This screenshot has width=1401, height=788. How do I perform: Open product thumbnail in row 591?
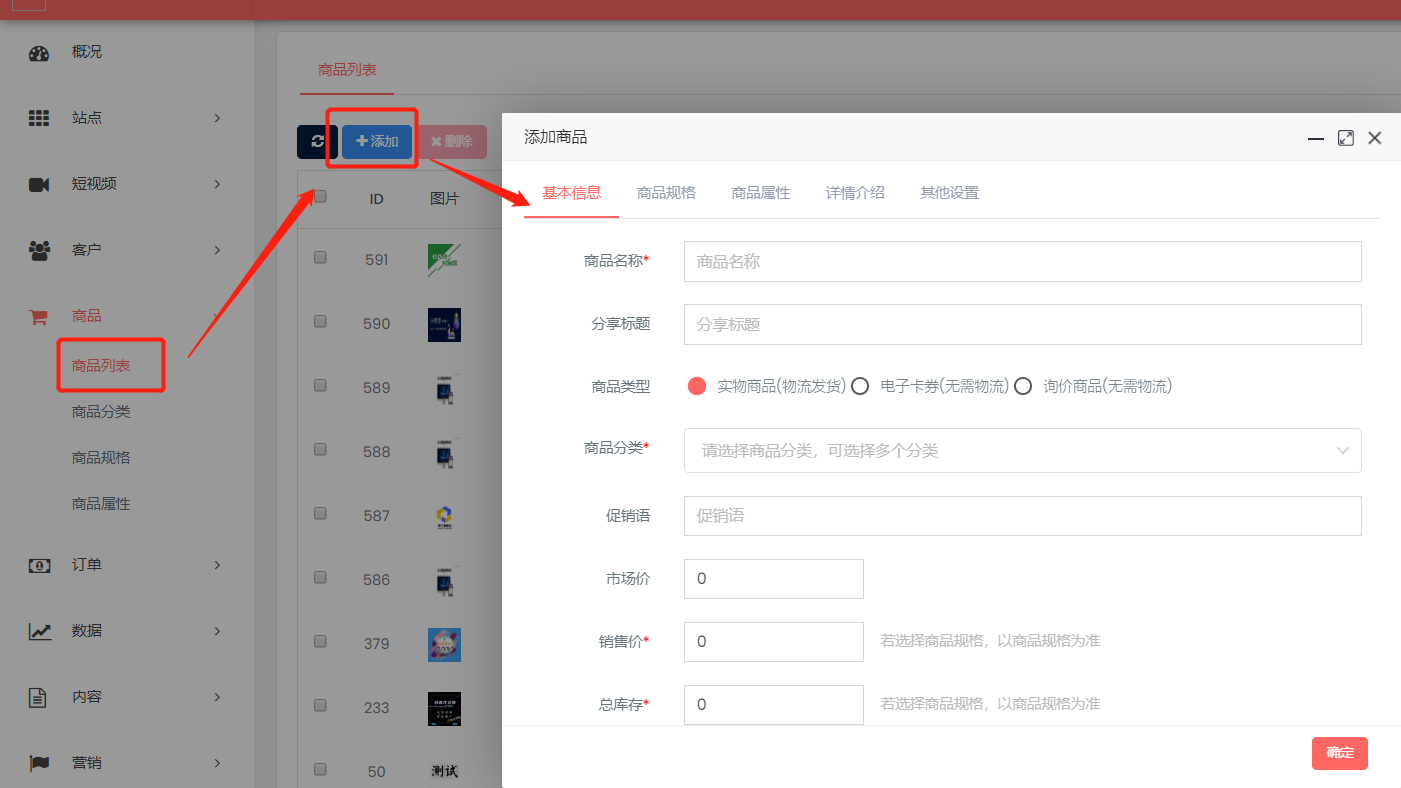[444, 260]
